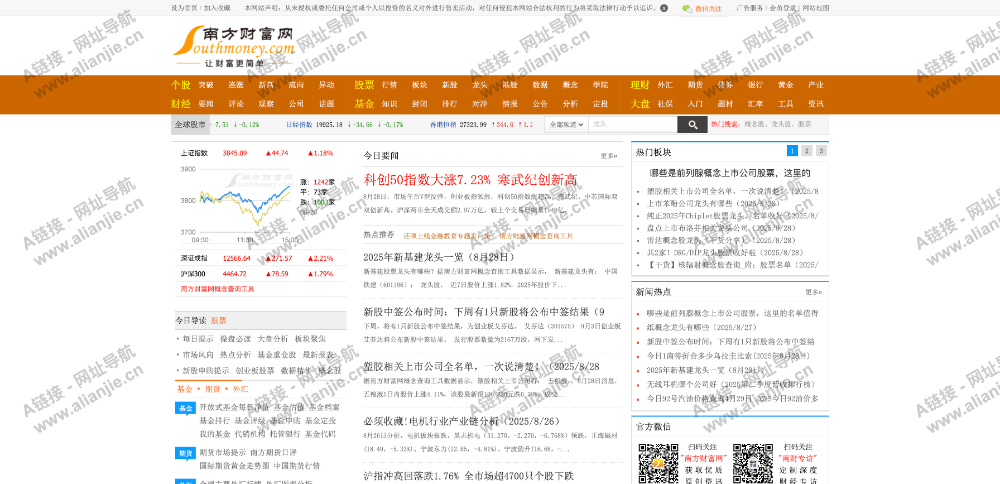
Task: Click 公告 in the nav bar
Action: click(x=540, y=103)
